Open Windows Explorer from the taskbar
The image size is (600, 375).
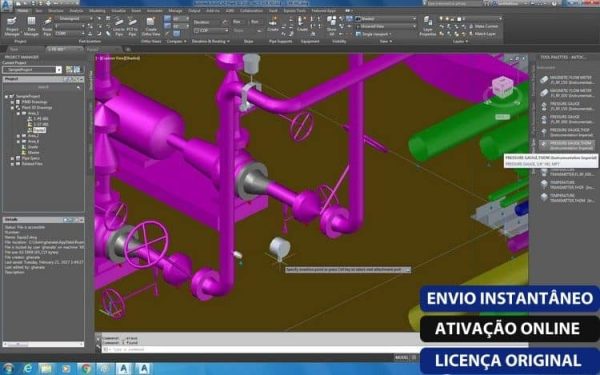tap(46, 368)
